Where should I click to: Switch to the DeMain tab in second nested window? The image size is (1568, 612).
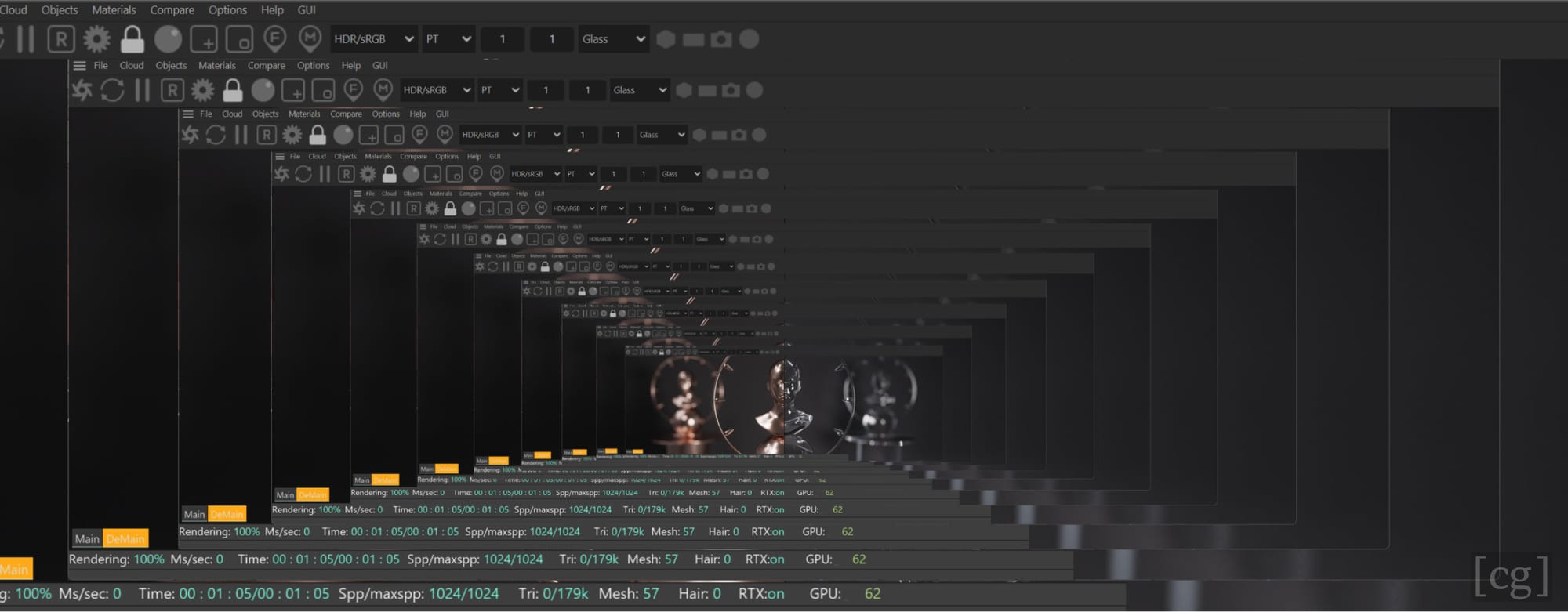125,538
